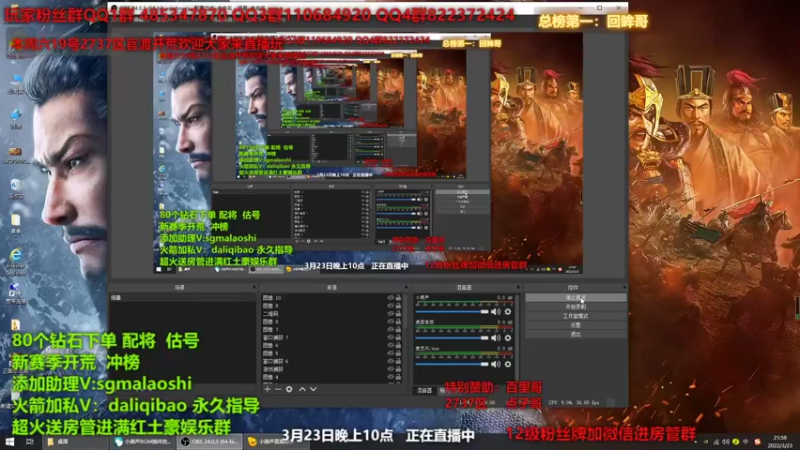Toggle lock icon of 二维码 source
800x450 pixels.
click(398, 314)
